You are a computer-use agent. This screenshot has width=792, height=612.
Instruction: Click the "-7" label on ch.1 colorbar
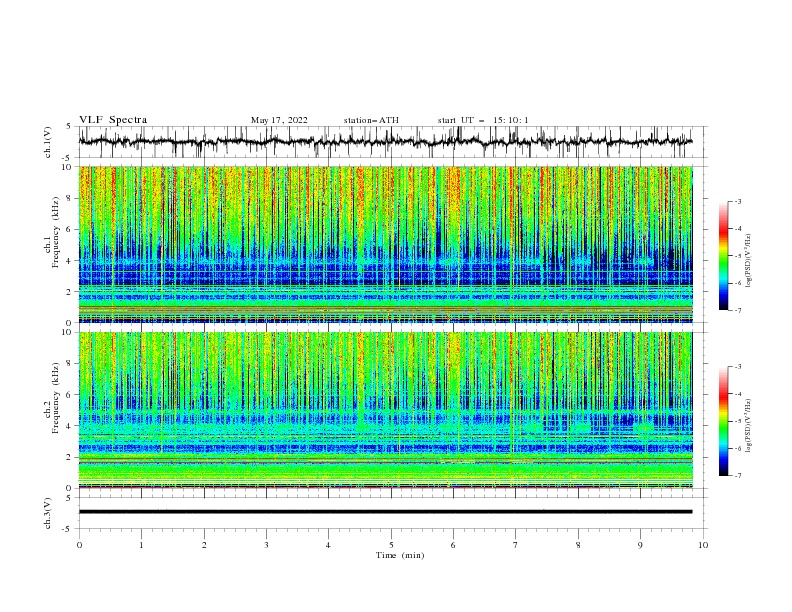click(738, 310)
